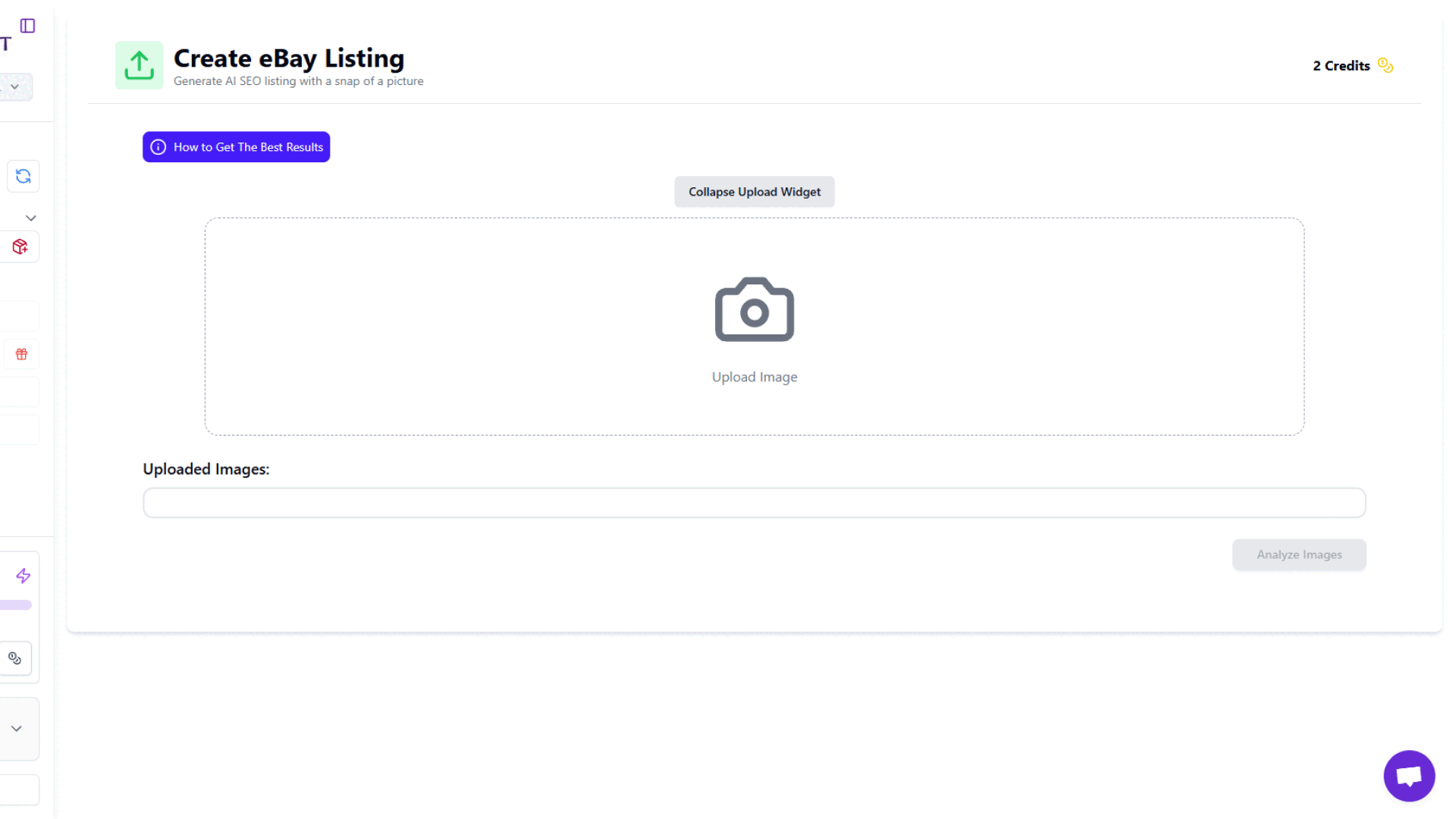Click the chain/link icon in sidebar
The image size is (1456, 819).
[14, 658]
